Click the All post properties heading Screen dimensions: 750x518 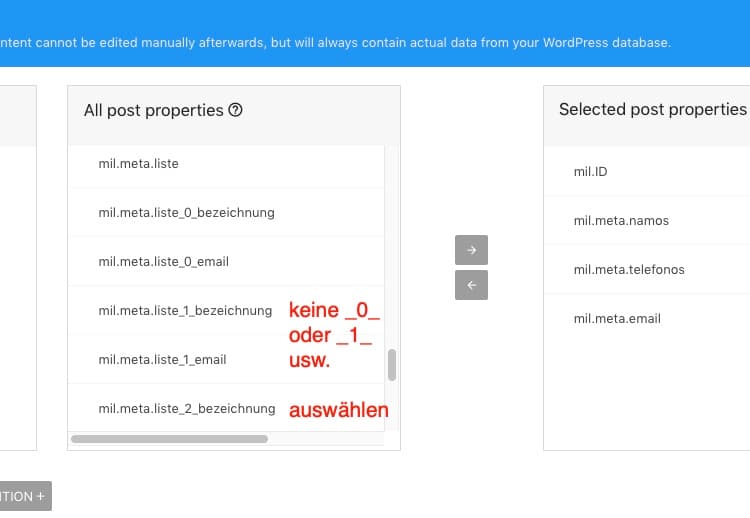[x=153, y=110]
